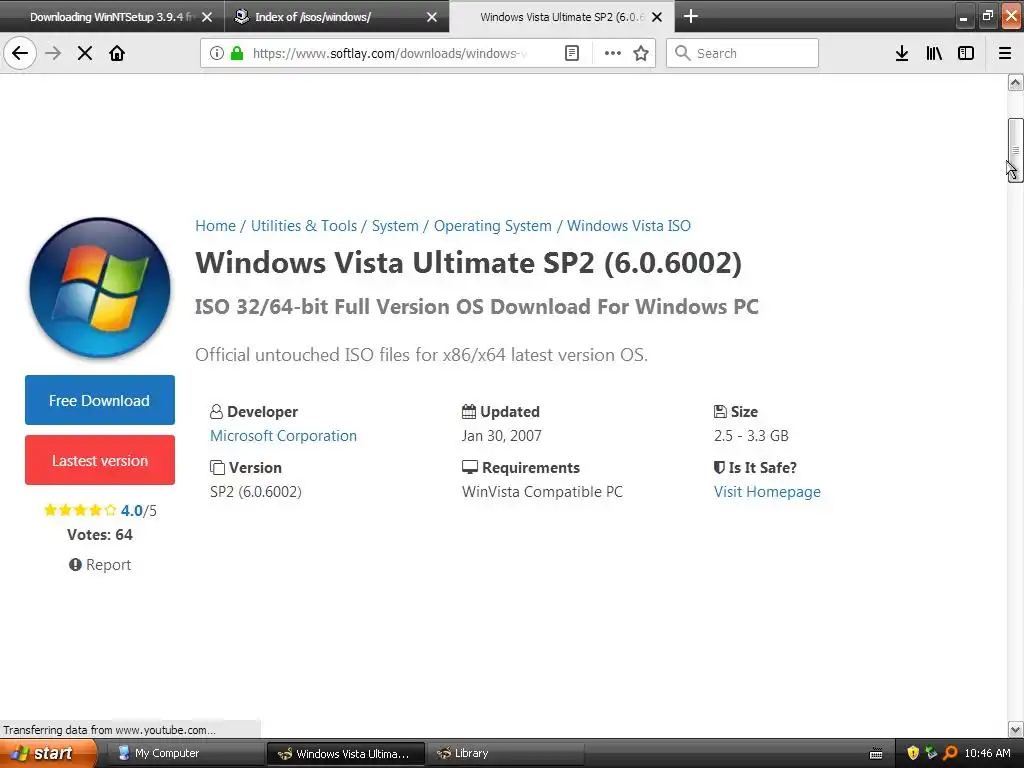
Task: Click the security shield tray icon
Action: (913, 754)
